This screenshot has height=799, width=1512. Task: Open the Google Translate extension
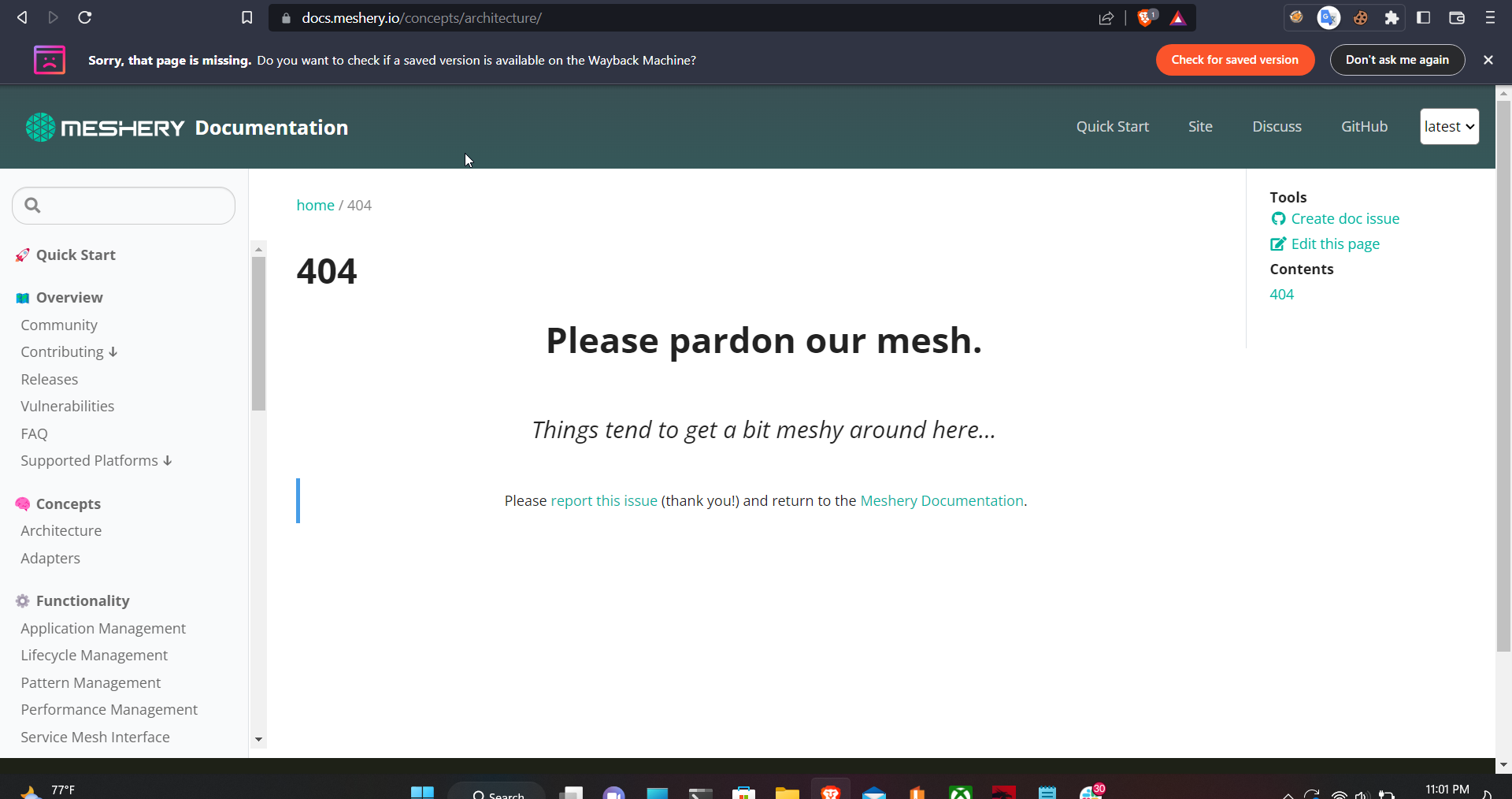point(1329,17)
